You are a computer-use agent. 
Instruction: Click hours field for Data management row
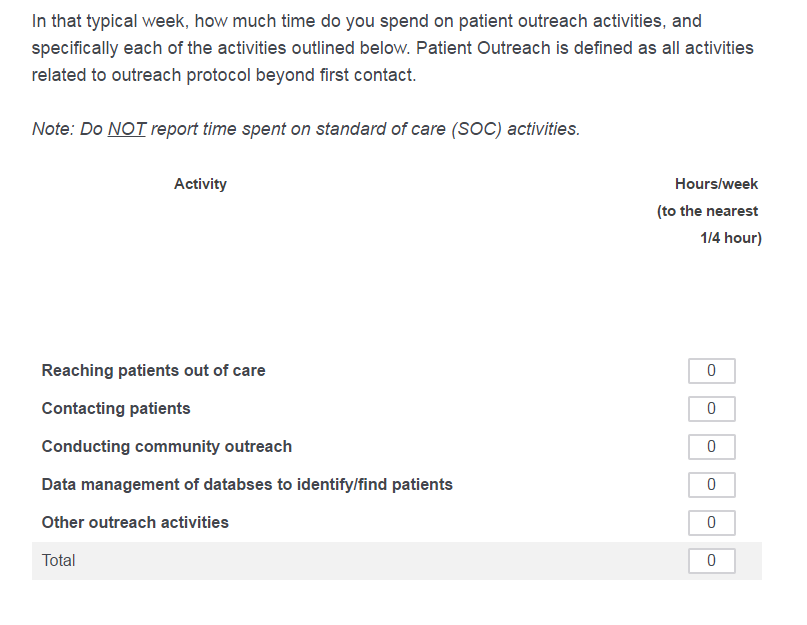pyautogui.click(x=711, y=485)
